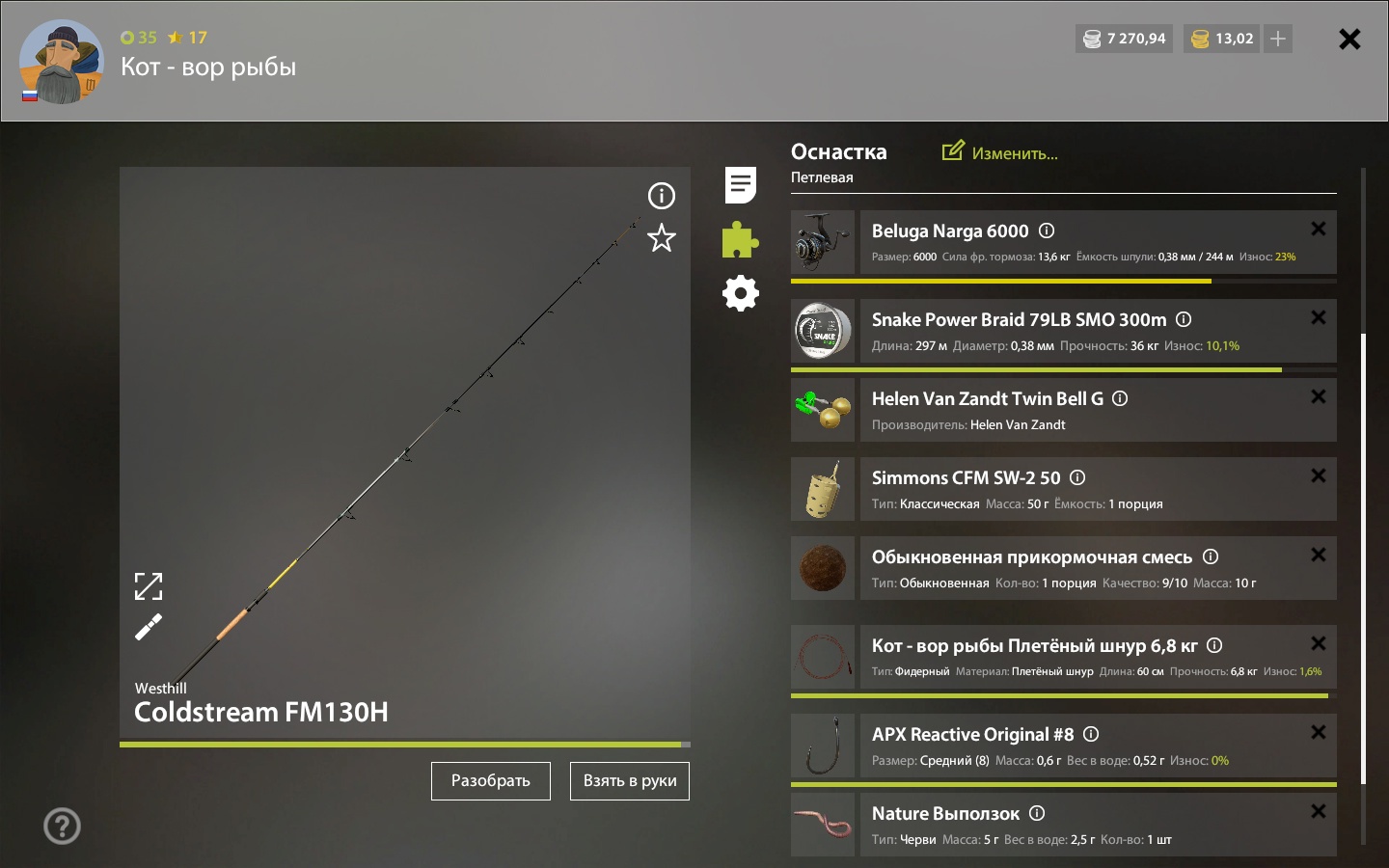Expand rod preview to fullscreen

[x=149, y=586]
